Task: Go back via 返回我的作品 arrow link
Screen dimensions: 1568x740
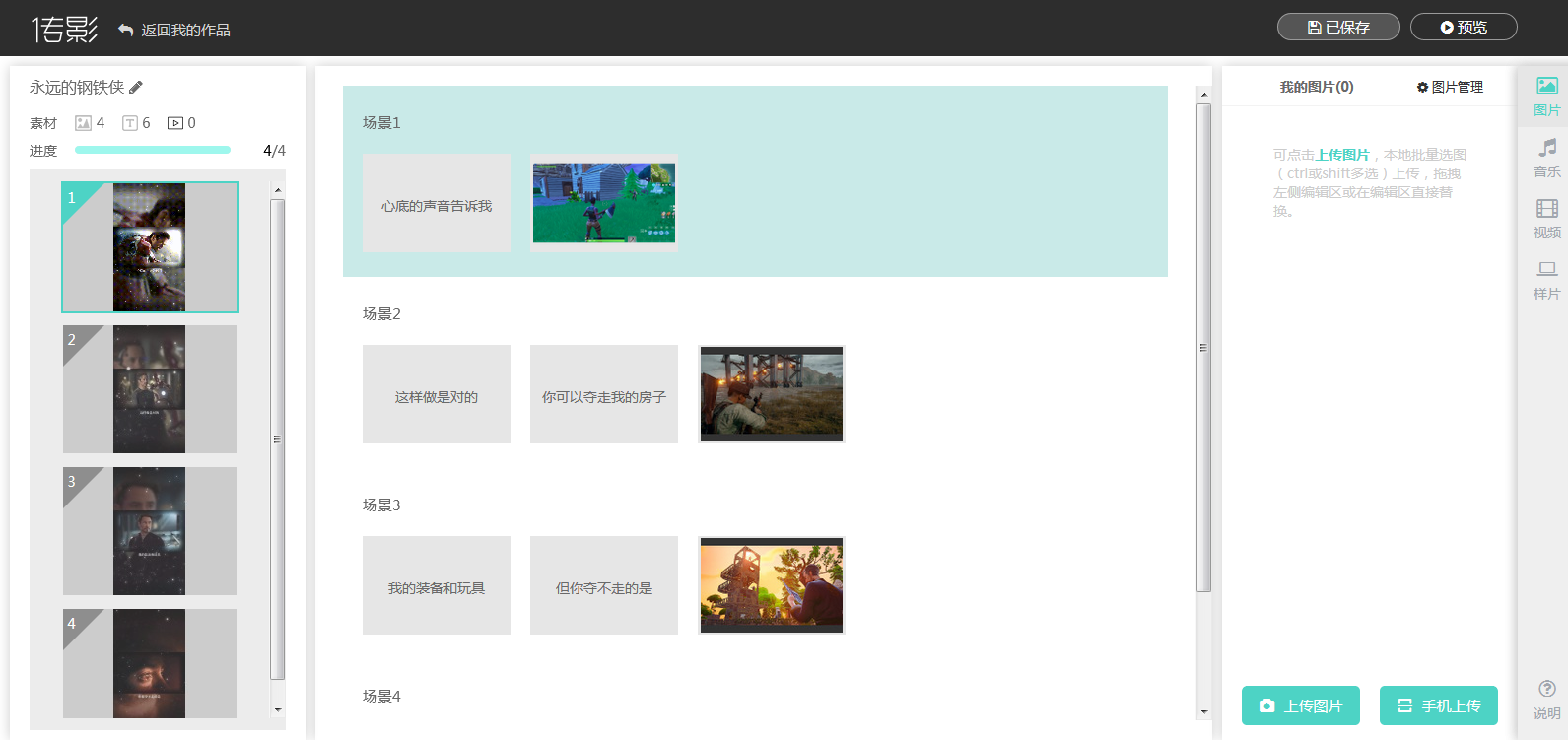Action: pyautogui.click(x=173, y=31)
